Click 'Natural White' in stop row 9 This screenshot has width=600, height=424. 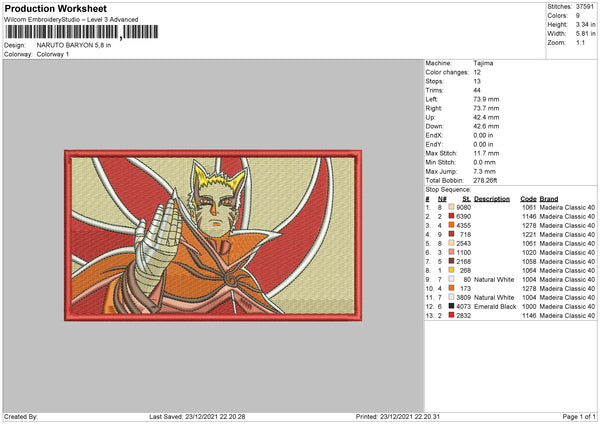[x=494, y=279]
